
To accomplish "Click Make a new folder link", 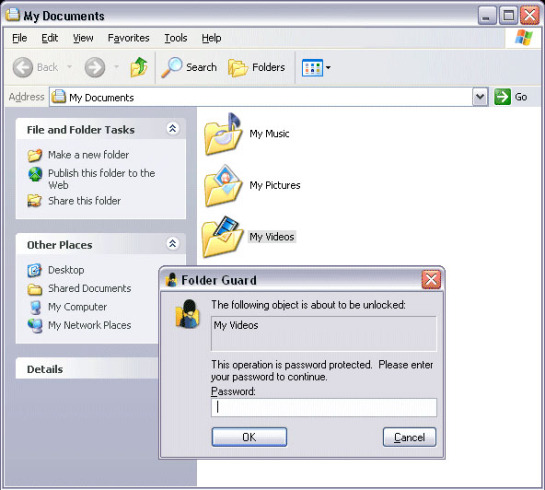I will [x=89, y=155].
